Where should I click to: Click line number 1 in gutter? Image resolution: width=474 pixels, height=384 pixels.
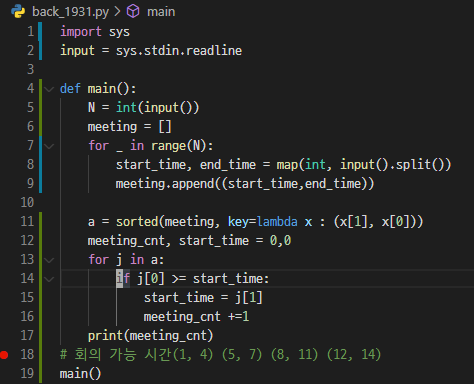click(31, 31)
